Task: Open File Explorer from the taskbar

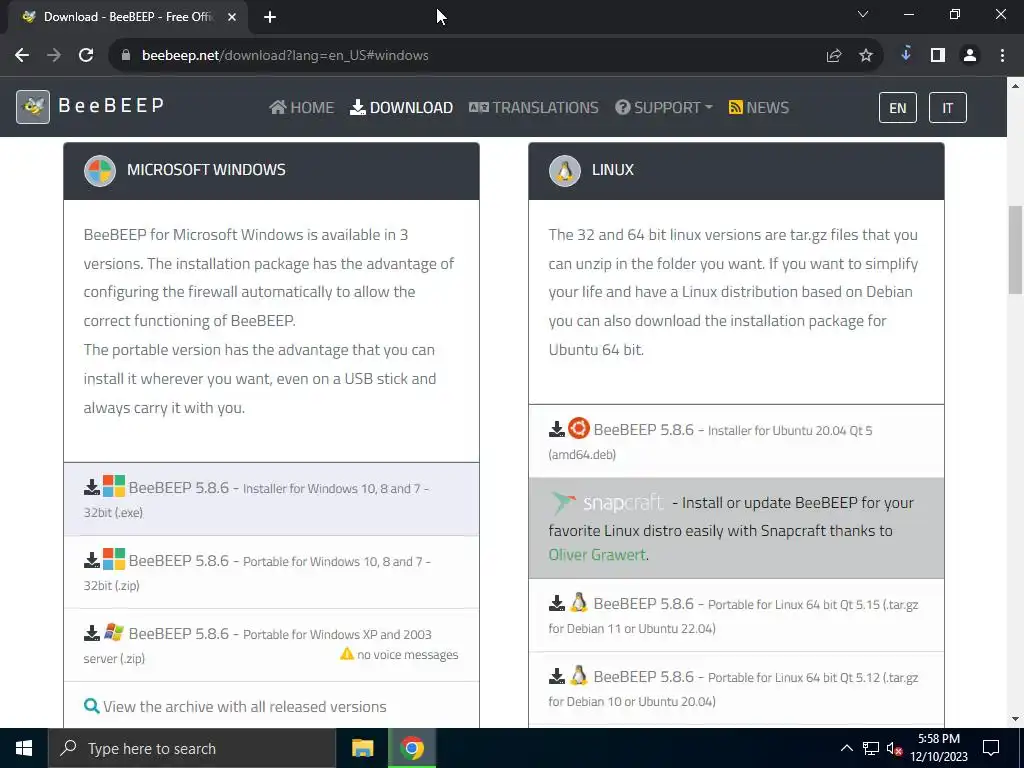Action: click(x=362, y=748)
